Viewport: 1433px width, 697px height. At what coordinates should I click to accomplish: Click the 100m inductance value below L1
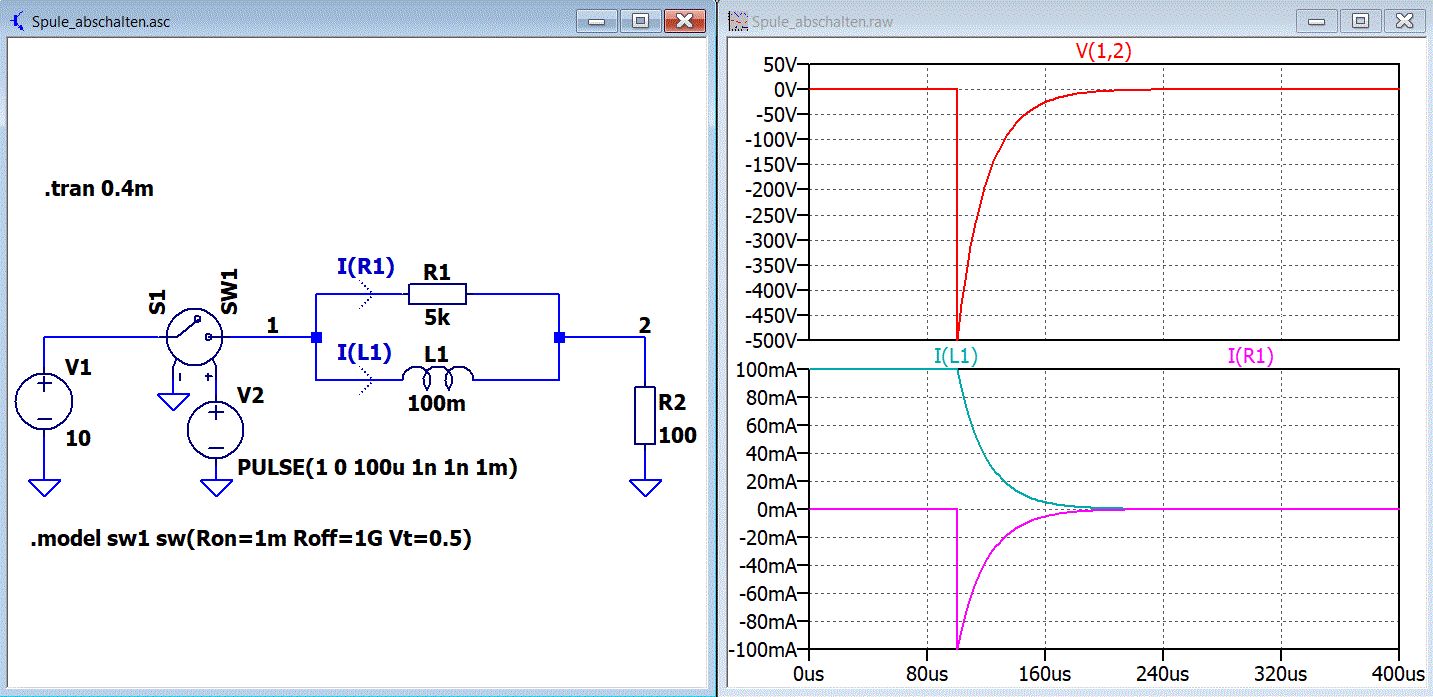435,404
